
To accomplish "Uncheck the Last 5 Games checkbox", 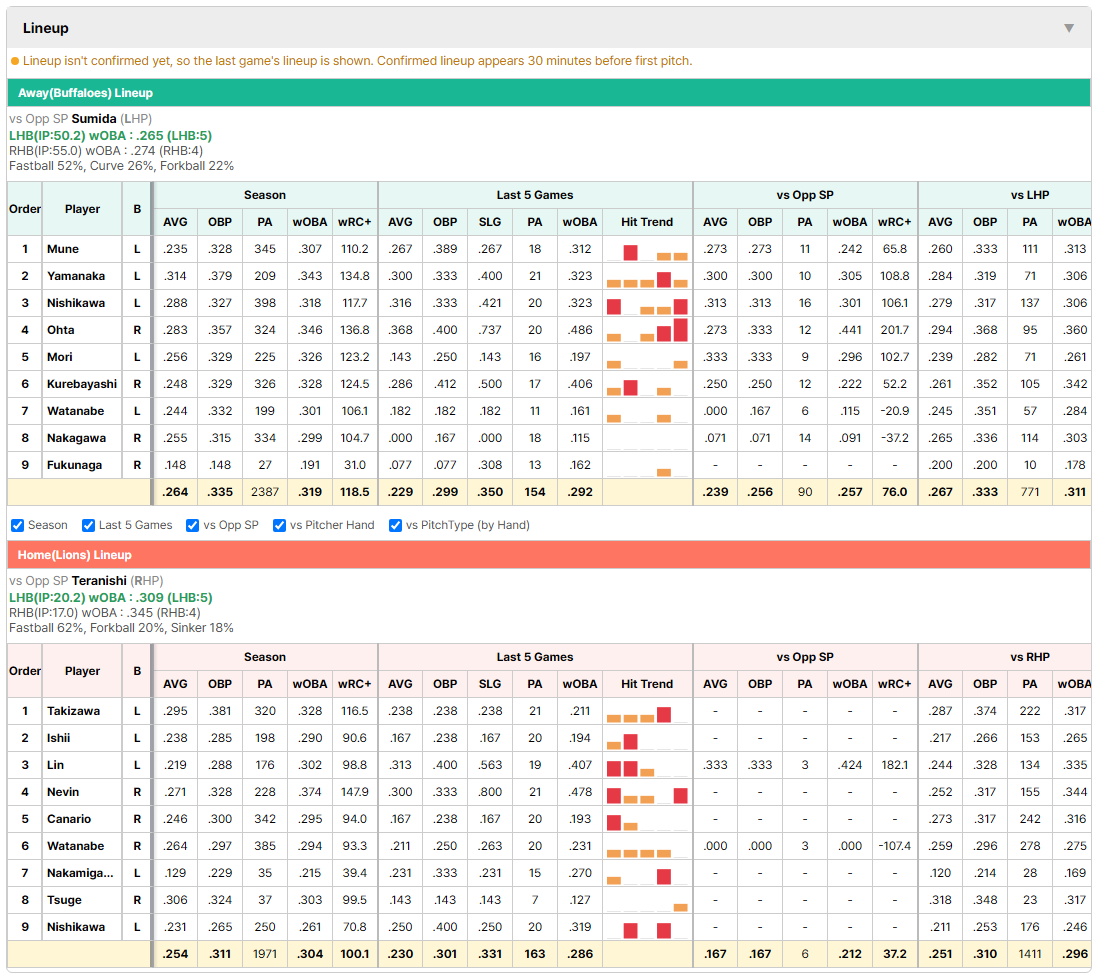I will (88, 525).
